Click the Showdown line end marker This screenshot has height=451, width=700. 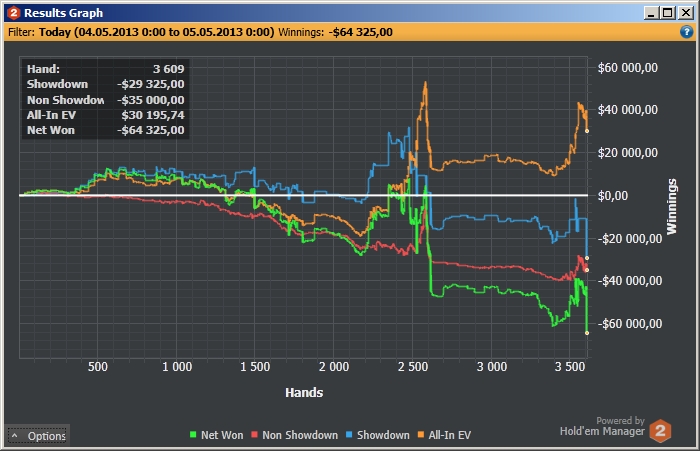tap(587, 258)
